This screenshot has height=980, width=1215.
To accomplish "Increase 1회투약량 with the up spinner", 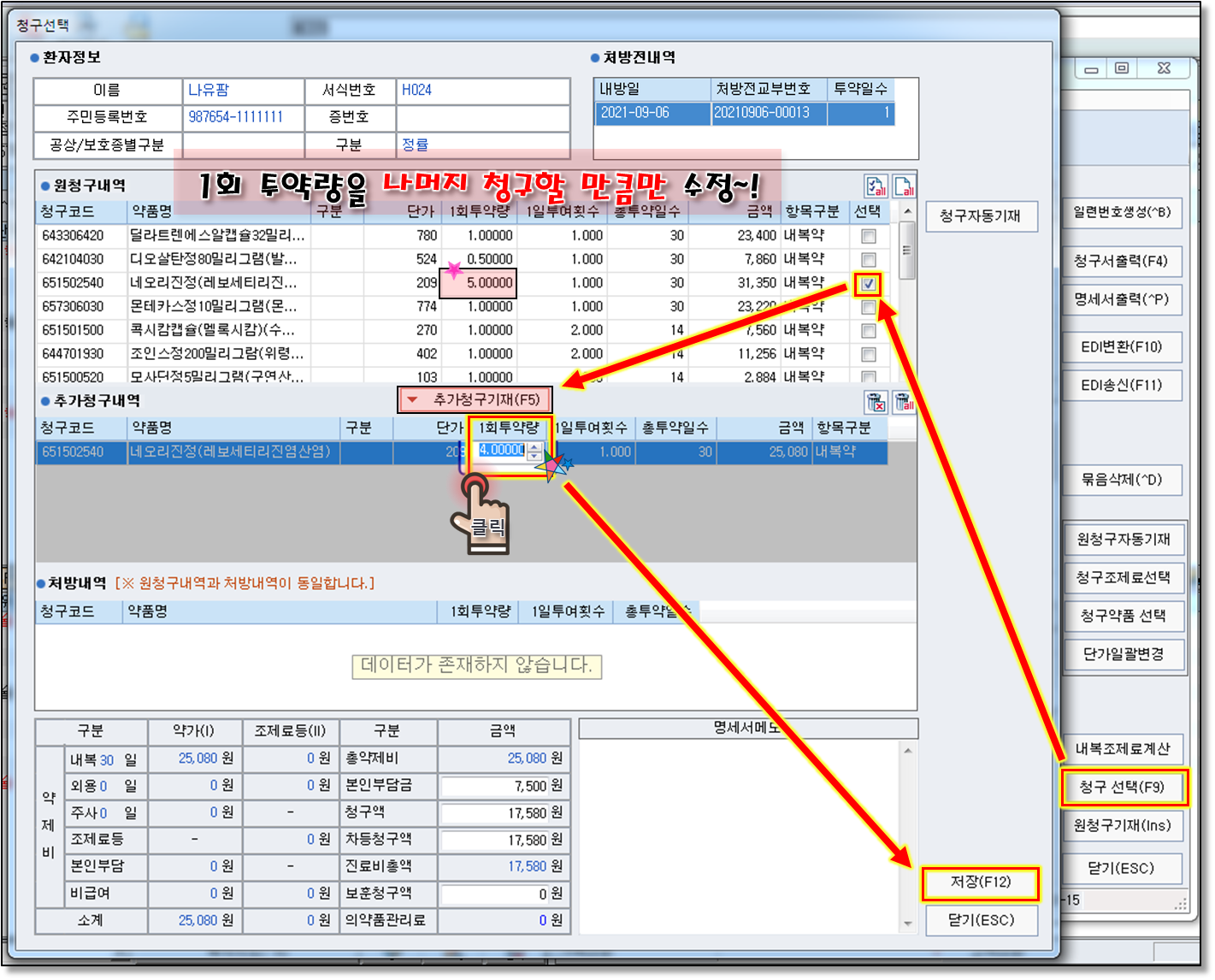I will point(534,446).
